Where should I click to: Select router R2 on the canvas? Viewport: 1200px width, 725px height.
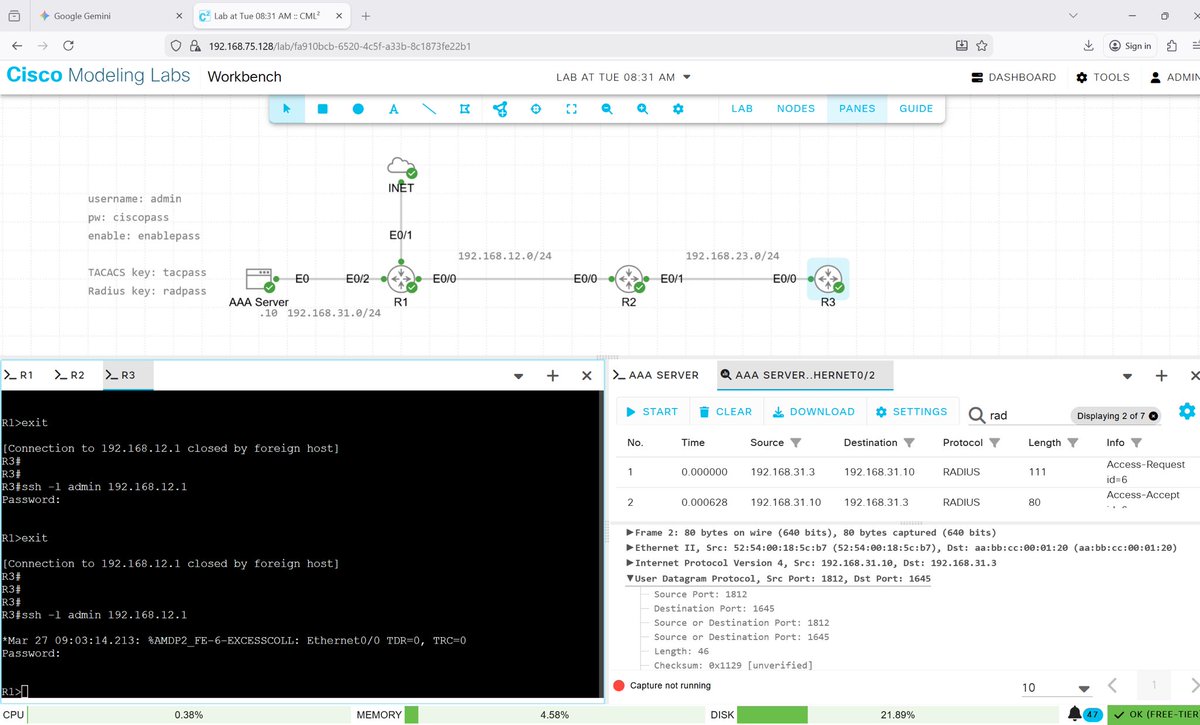coord(628,279)
